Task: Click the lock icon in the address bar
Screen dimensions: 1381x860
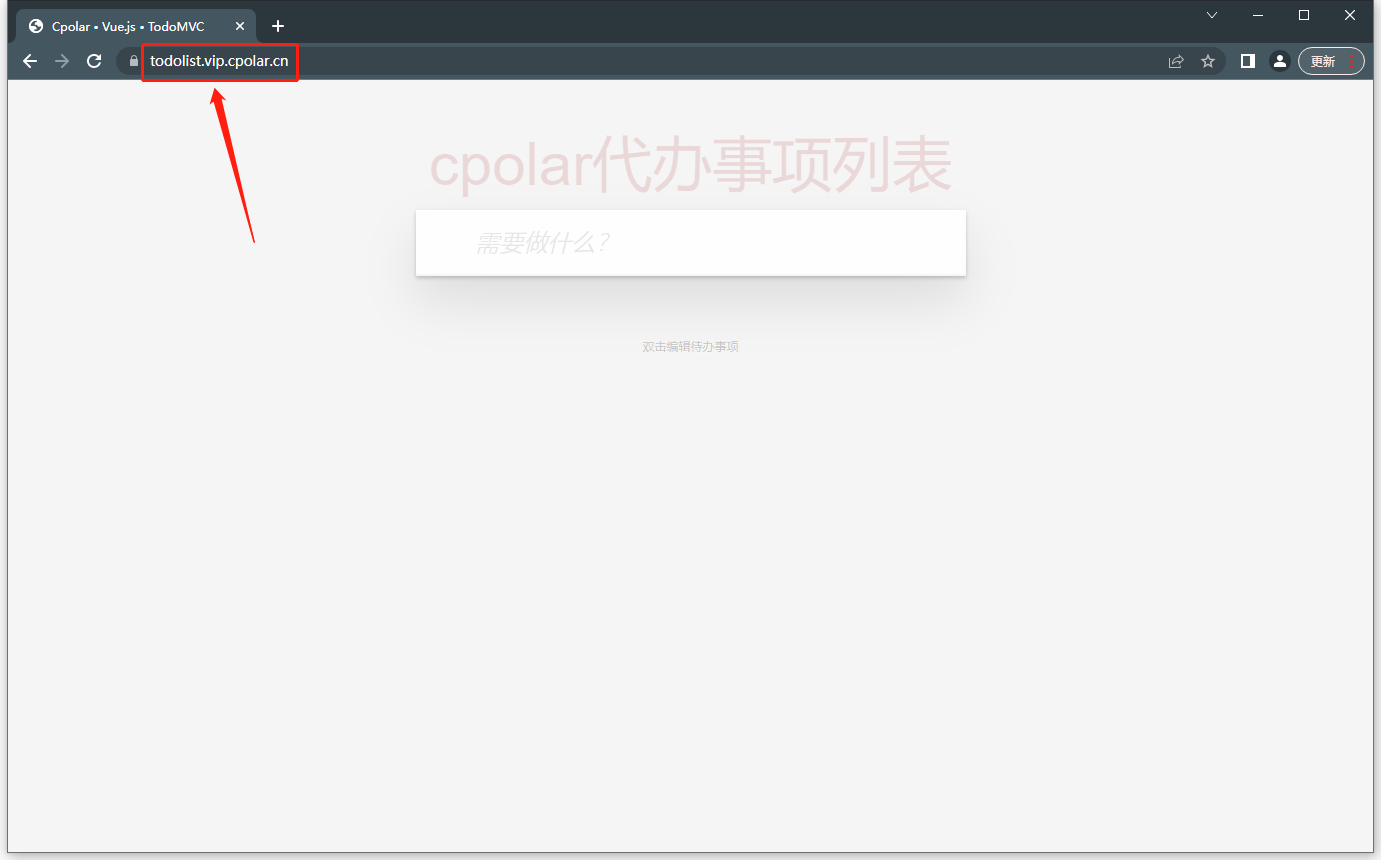Action: click(131, 61)
